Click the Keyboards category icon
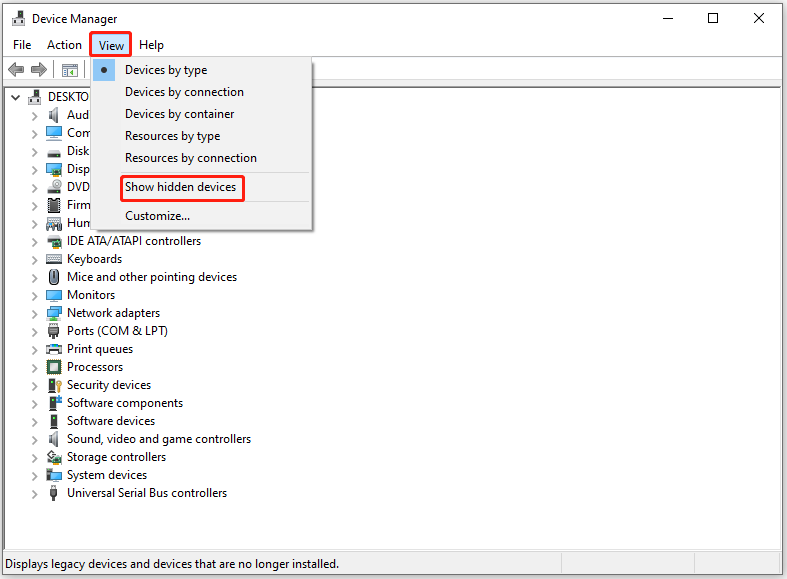This screenshot has width=787, height=579. pos(54,259)
